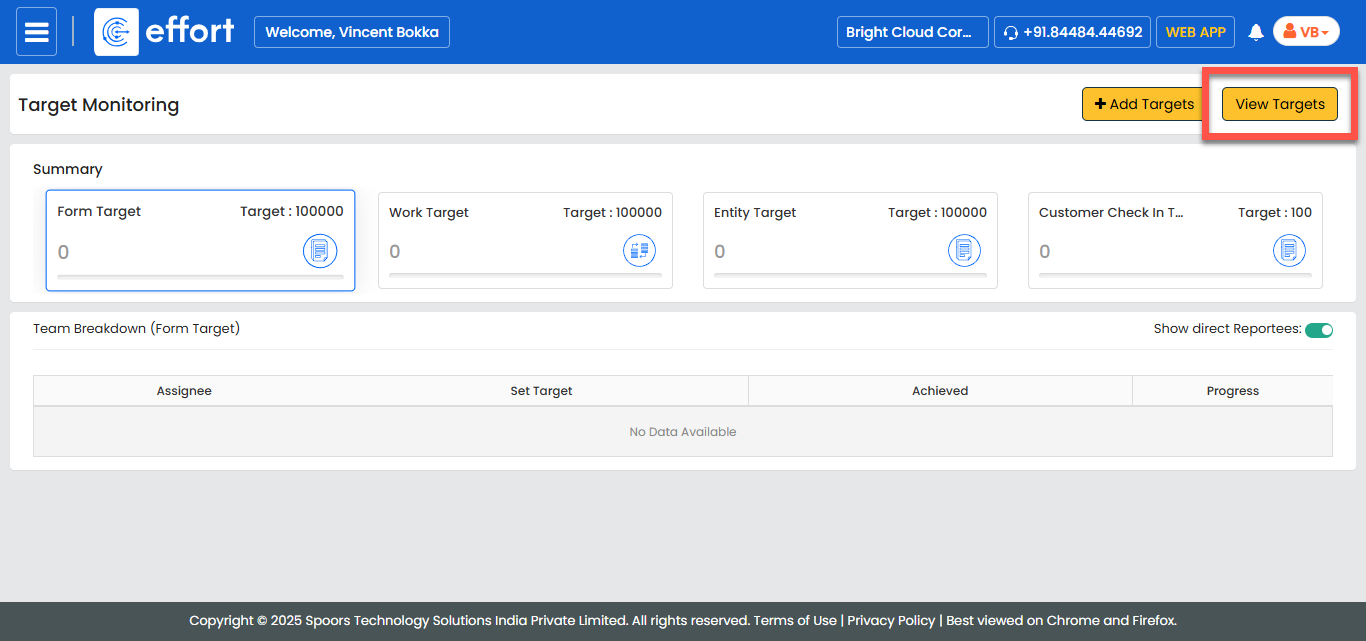Toggle Show direct Reportees switch
Image resolution: width=1366 pixels, height=641 pixels.
(1319, 330)
